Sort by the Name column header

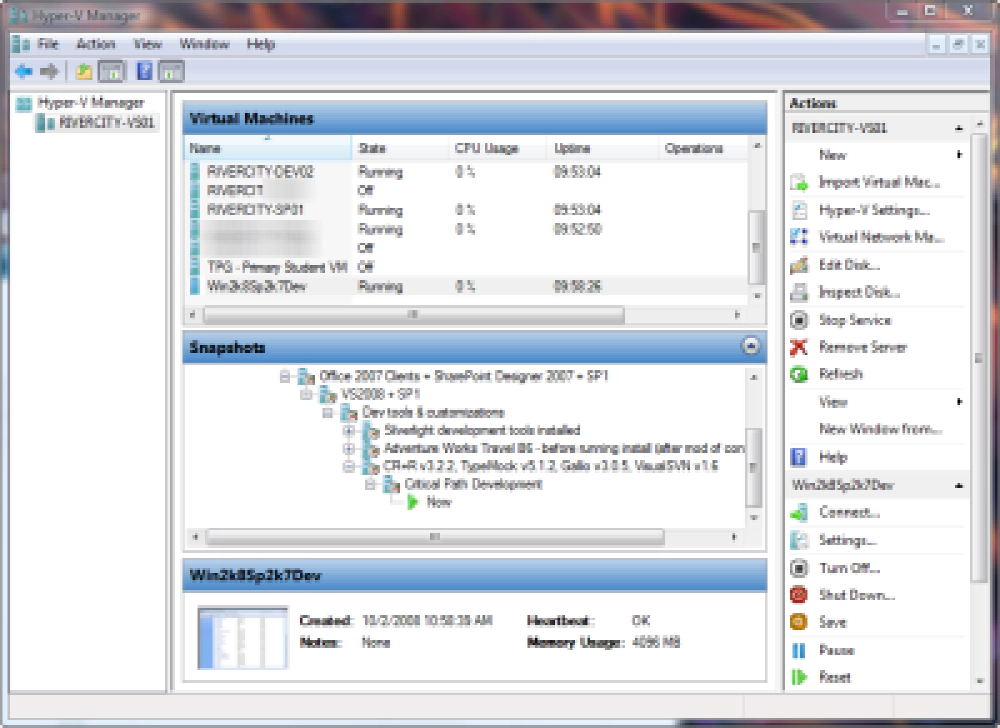pyautogui.click(x=268, y=149)
